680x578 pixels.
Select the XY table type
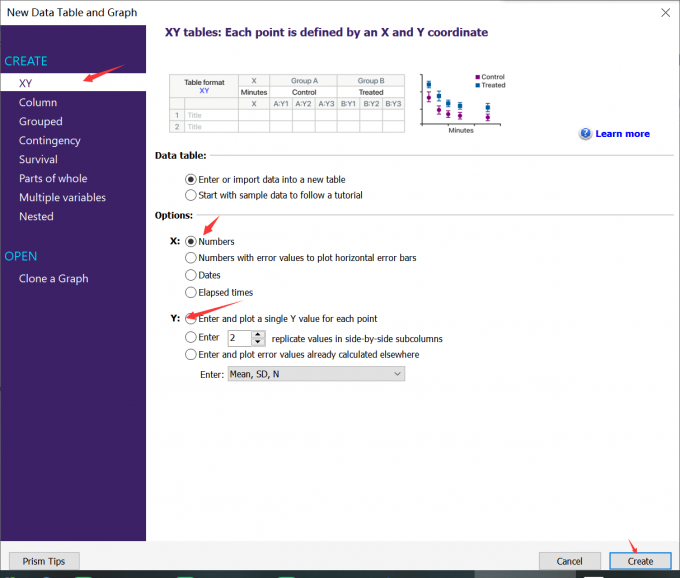point(73,82)
